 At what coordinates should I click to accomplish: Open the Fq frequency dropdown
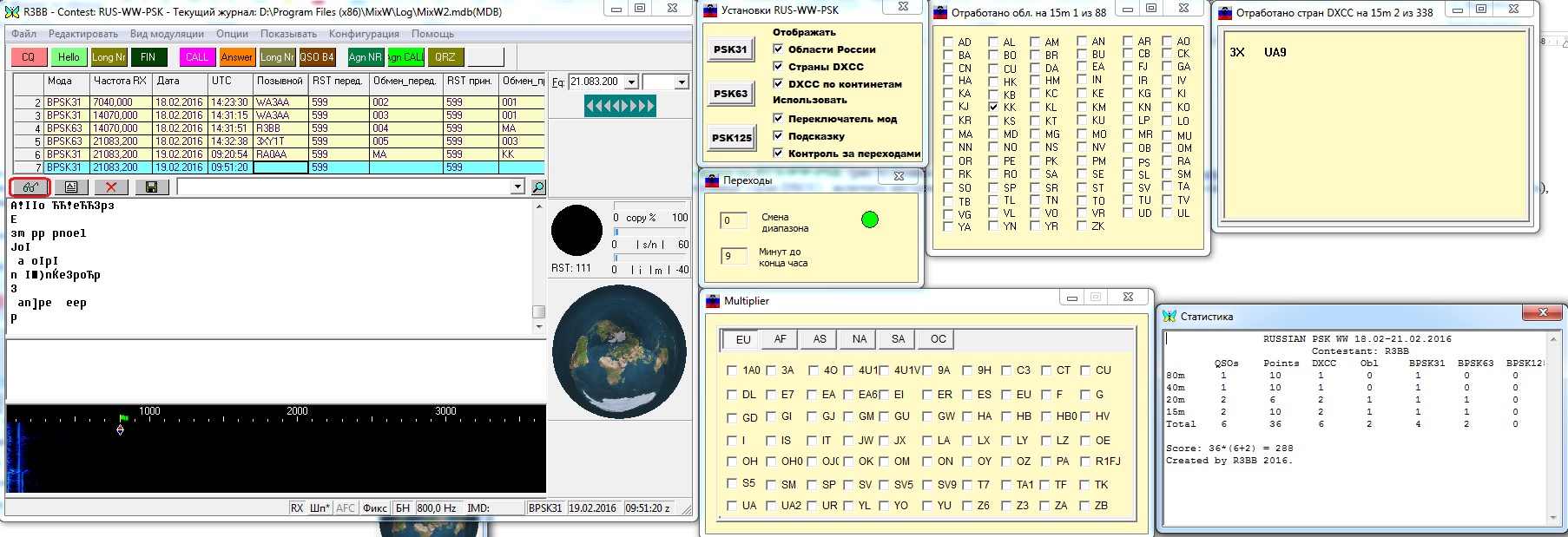click(631, 82)
